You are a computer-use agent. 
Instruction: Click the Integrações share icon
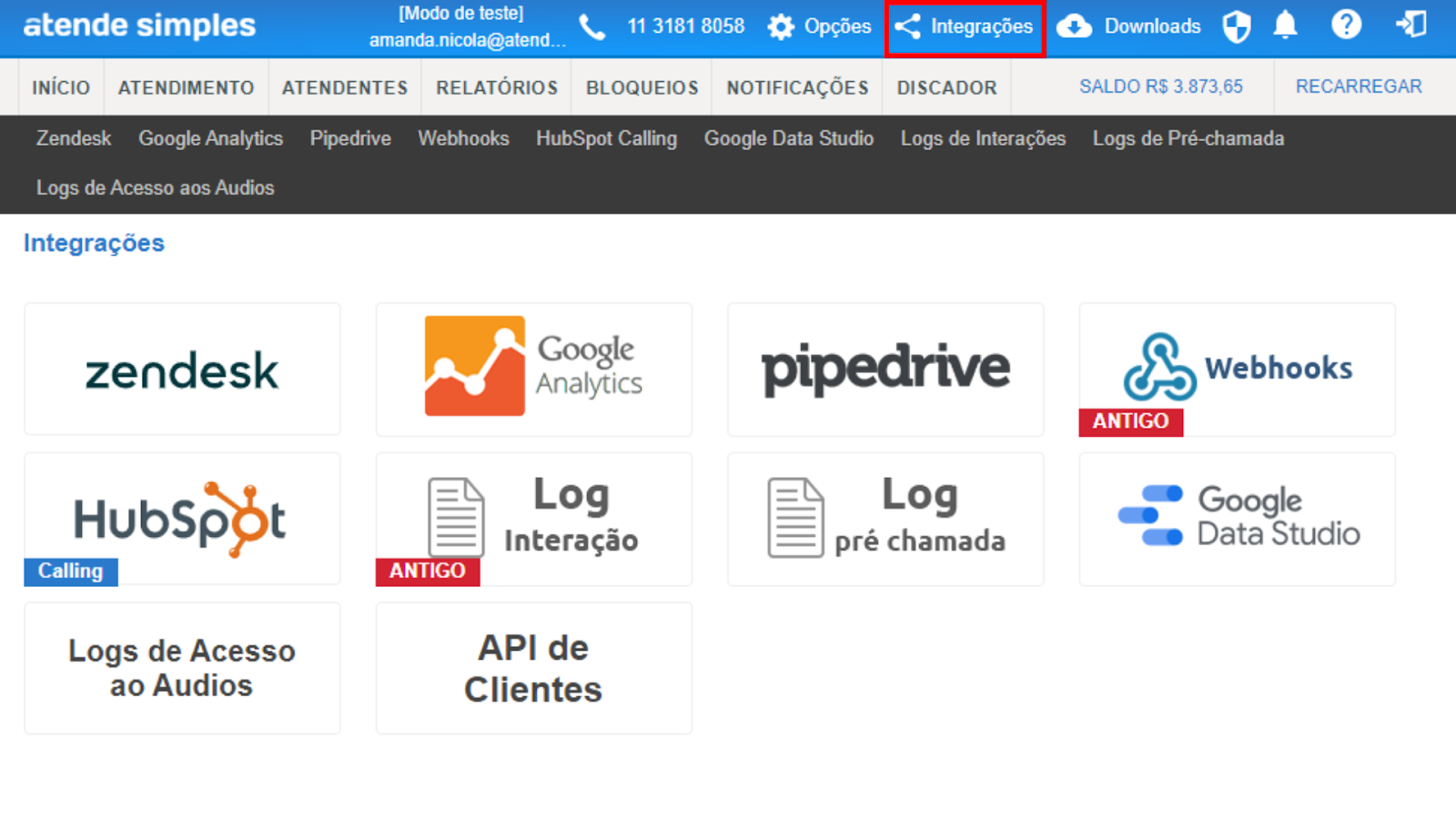tap(907, 26)
